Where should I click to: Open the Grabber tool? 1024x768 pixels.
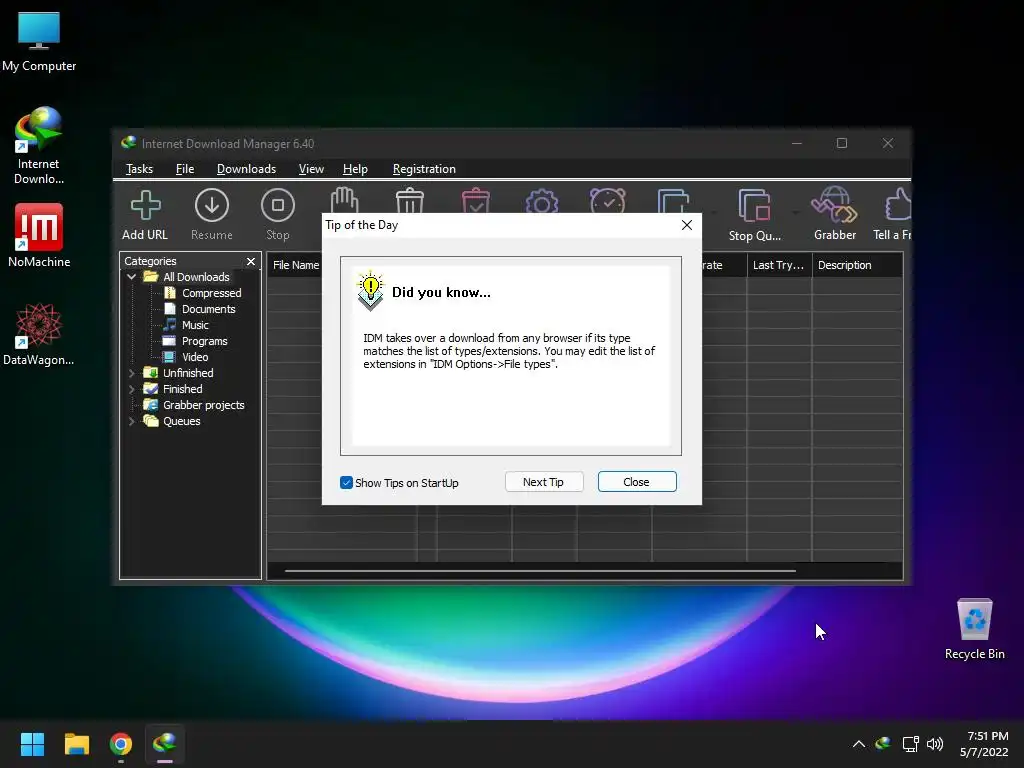(x=834, y=214)
